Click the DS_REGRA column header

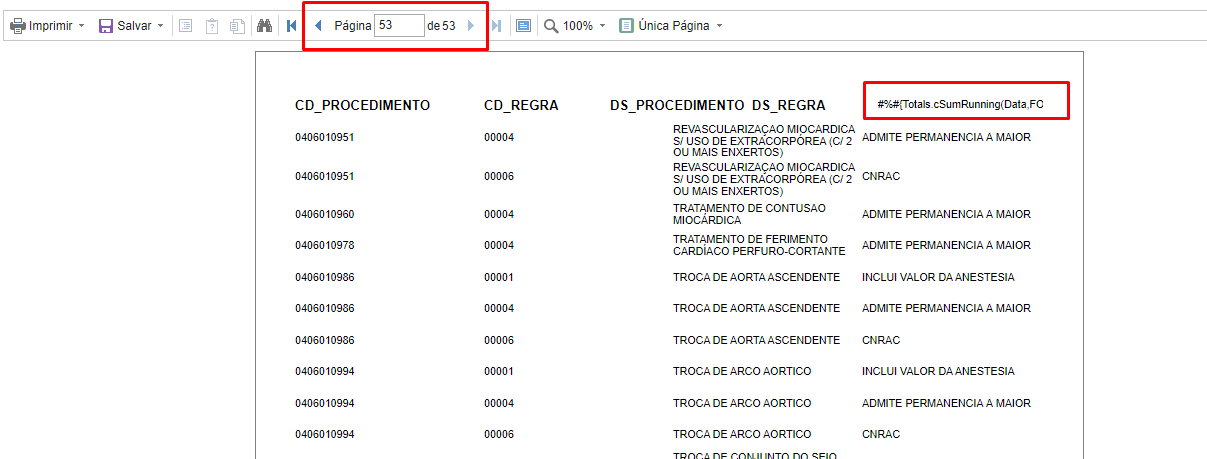pos(789,105)
